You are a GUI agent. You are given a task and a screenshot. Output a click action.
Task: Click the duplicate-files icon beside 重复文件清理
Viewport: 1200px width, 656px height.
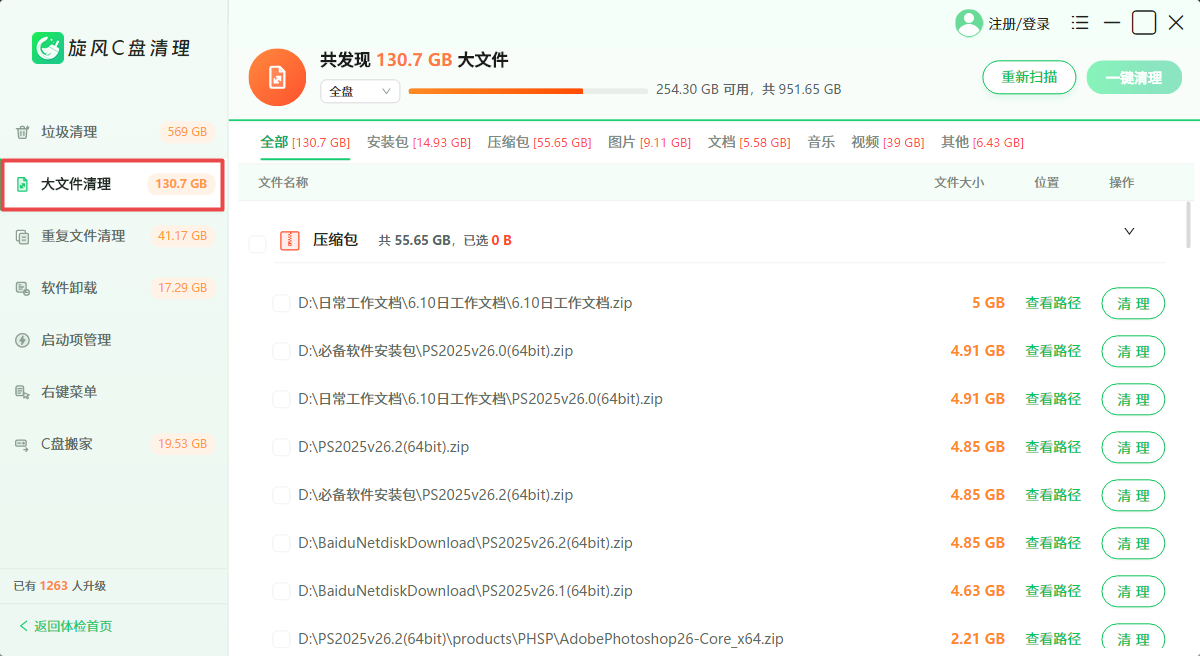coord(22,236)
